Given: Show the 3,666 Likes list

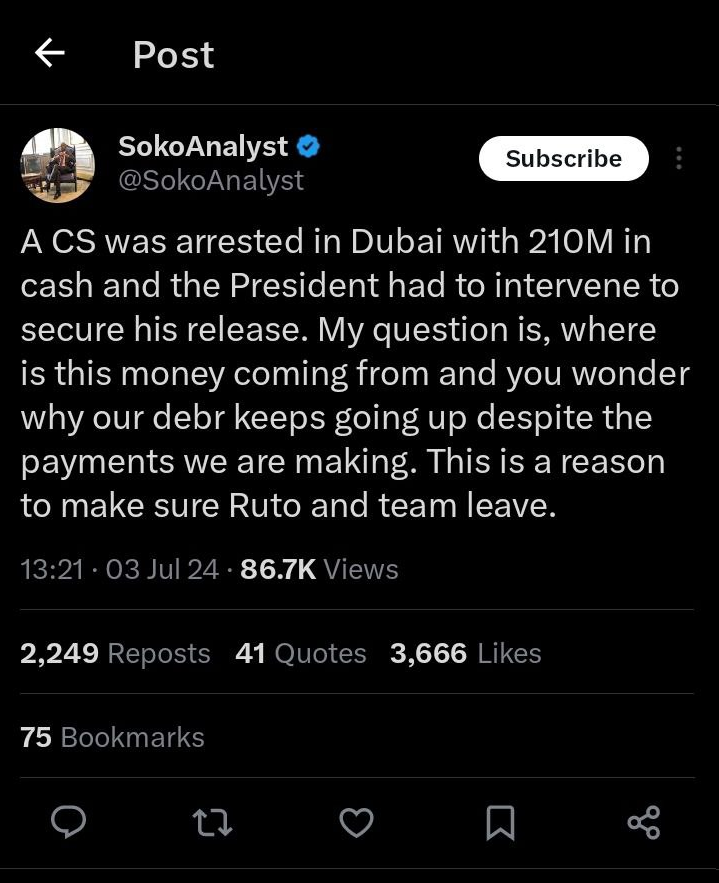Looking at the screenshot, I should click(465, 653).
